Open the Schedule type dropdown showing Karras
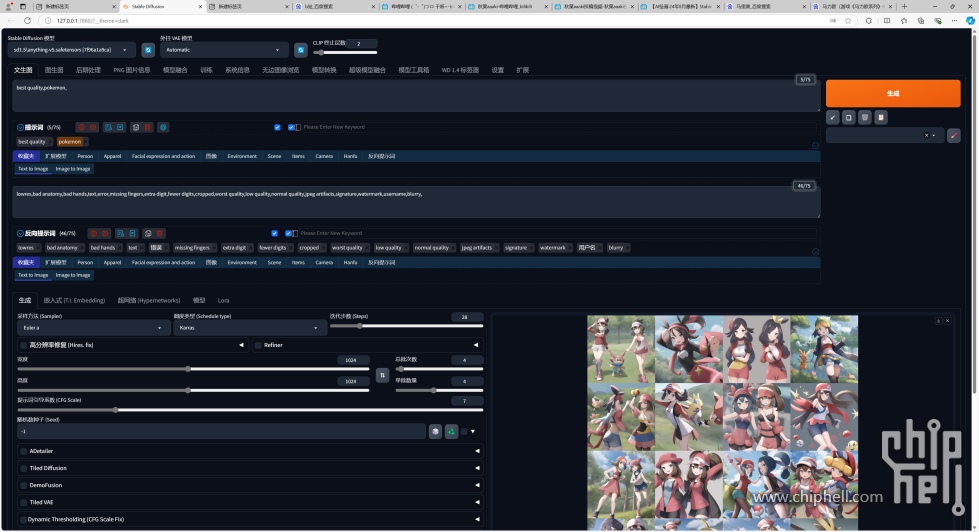The width and height of the screenshot is (979, 532). click(x=249, y=328)
